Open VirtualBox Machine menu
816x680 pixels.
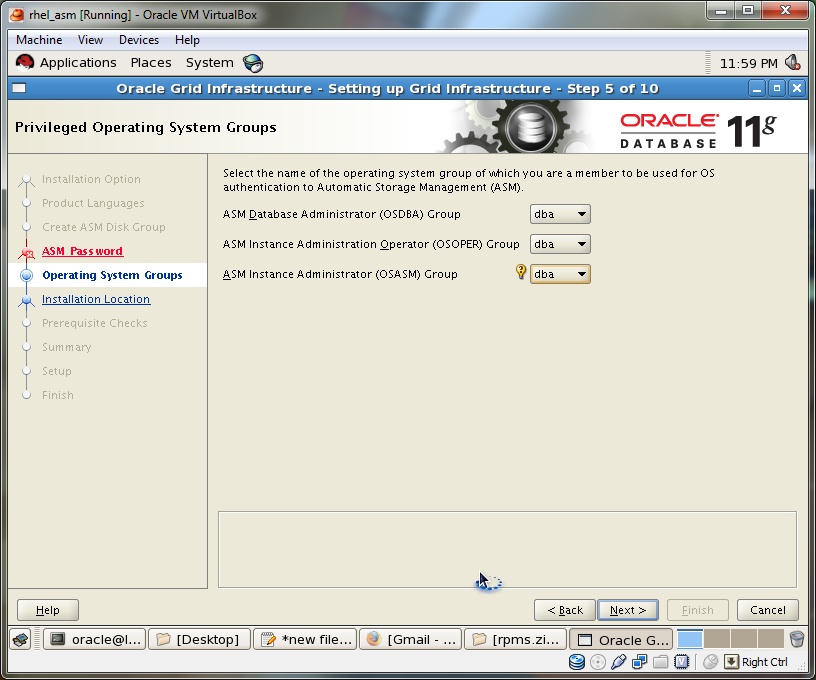(x=39, y=40)
